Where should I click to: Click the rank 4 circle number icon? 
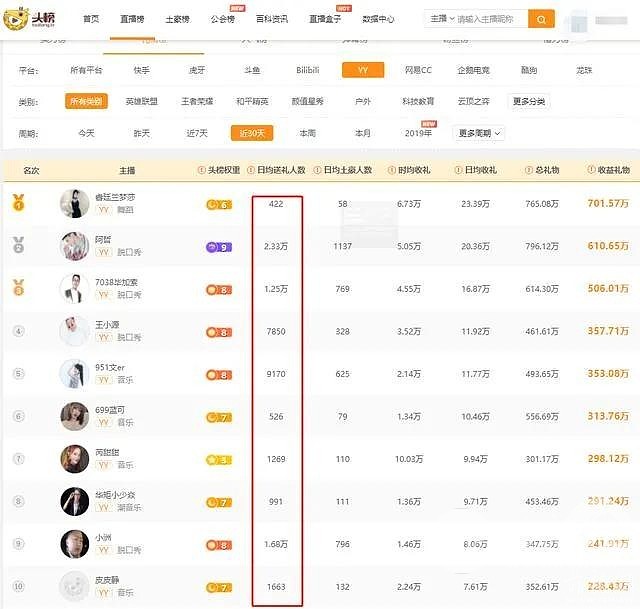(x=18, y=331)
